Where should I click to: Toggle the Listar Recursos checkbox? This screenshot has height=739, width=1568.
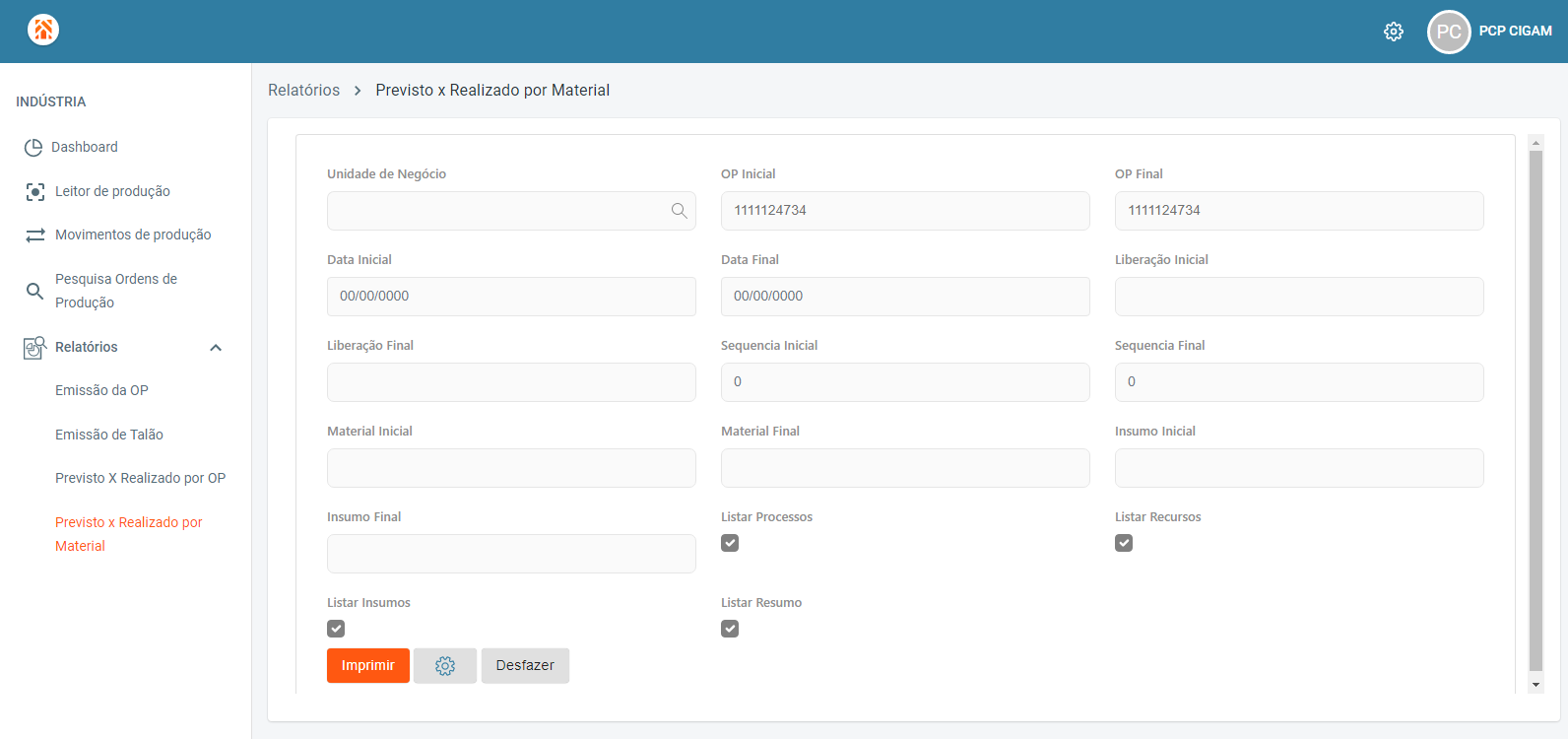pyautogui.click(x=1124, y=543)
